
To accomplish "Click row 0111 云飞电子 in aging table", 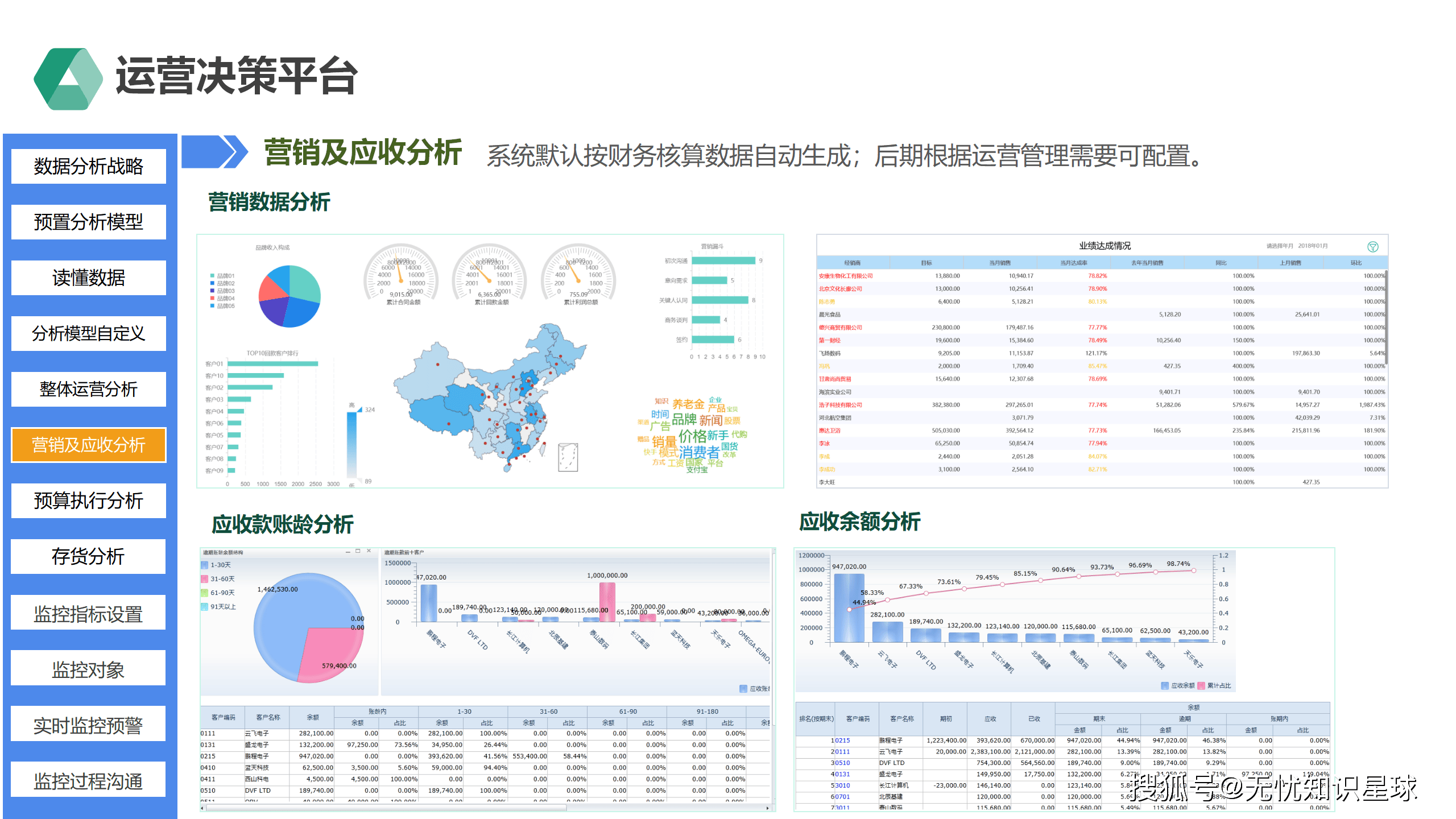I will point(485,734).
